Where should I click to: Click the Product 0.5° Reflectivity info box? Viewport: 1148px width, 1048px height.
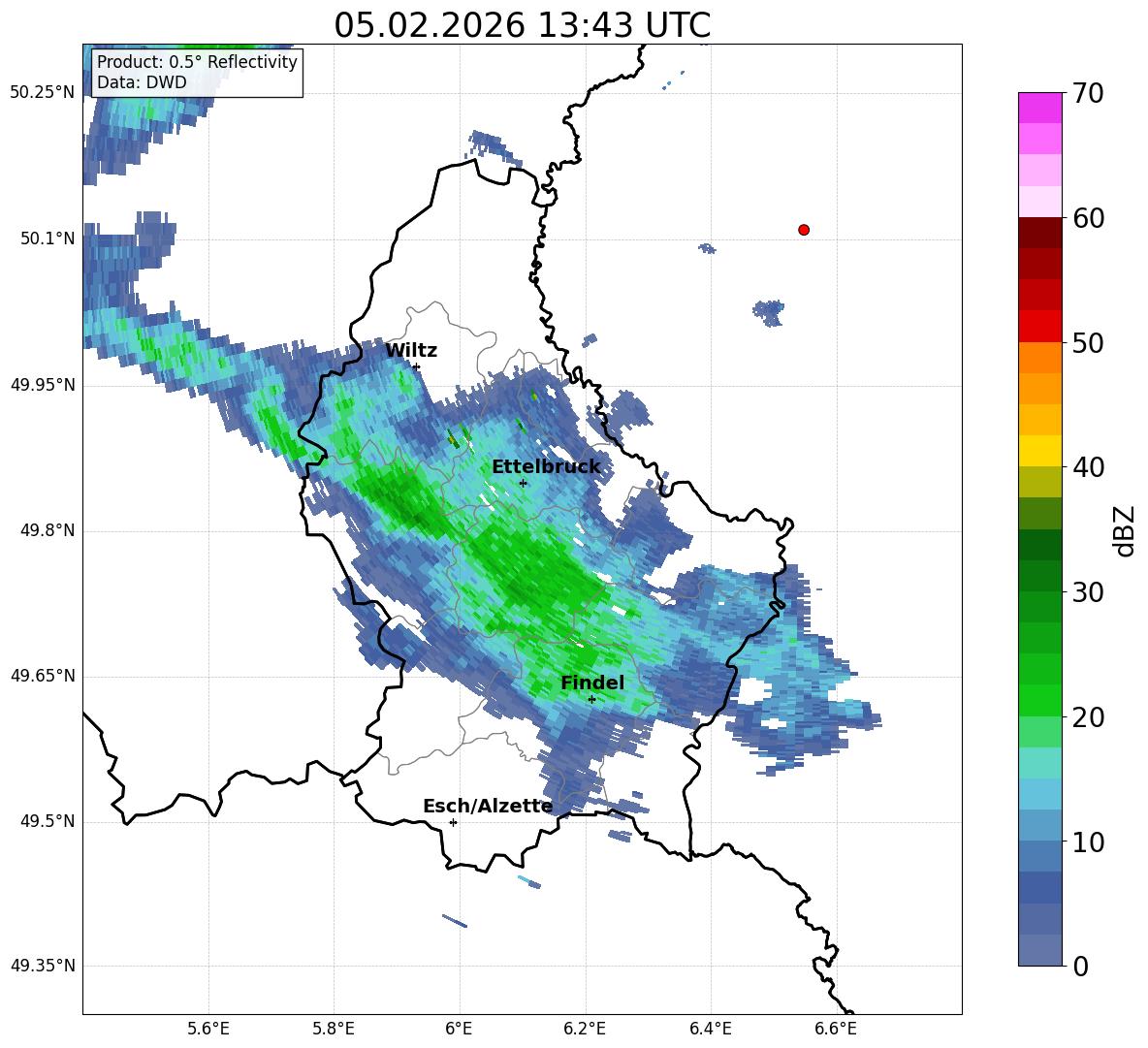tap(196, 72)
